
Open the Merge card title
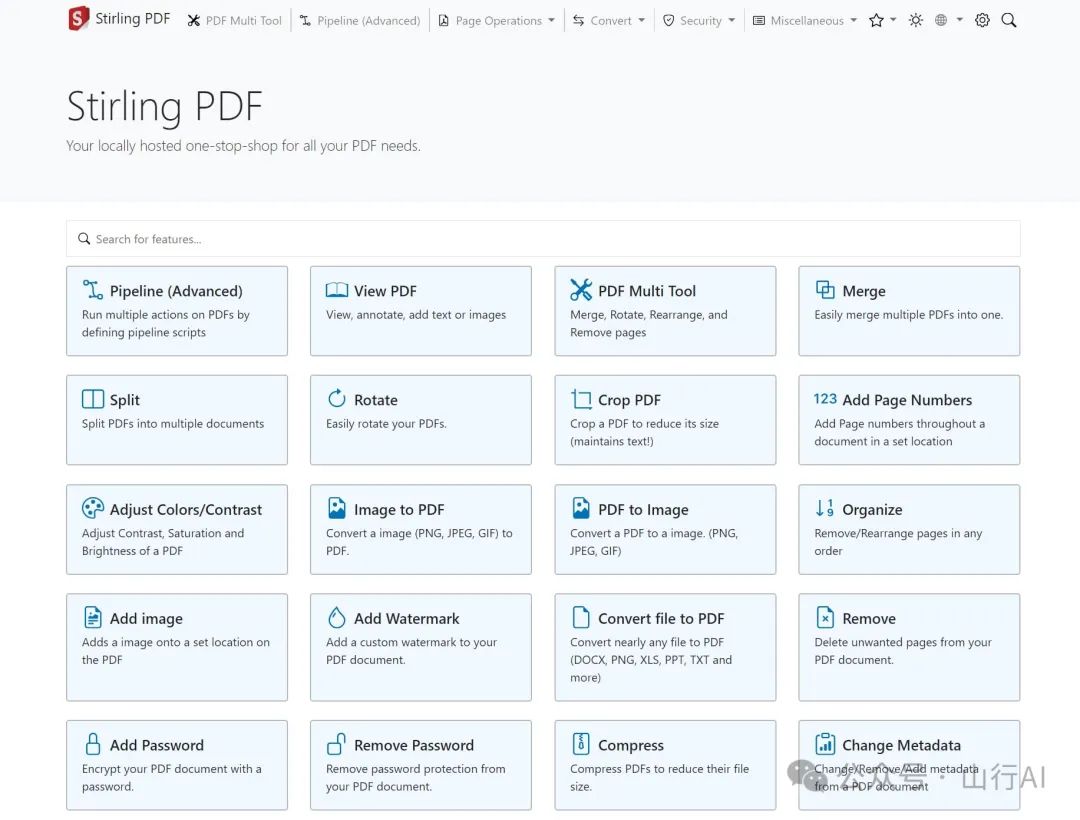point(864,291)
